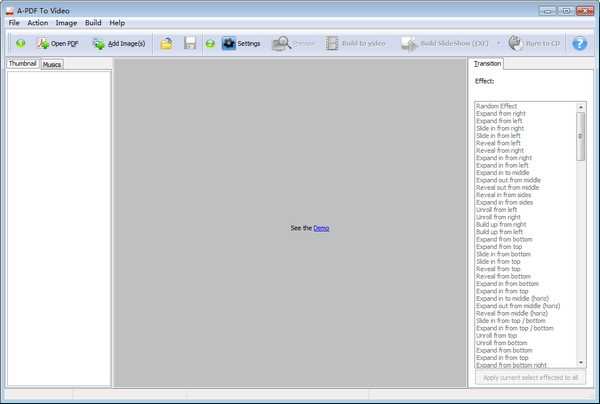Open the Build menu

(93, 22)
